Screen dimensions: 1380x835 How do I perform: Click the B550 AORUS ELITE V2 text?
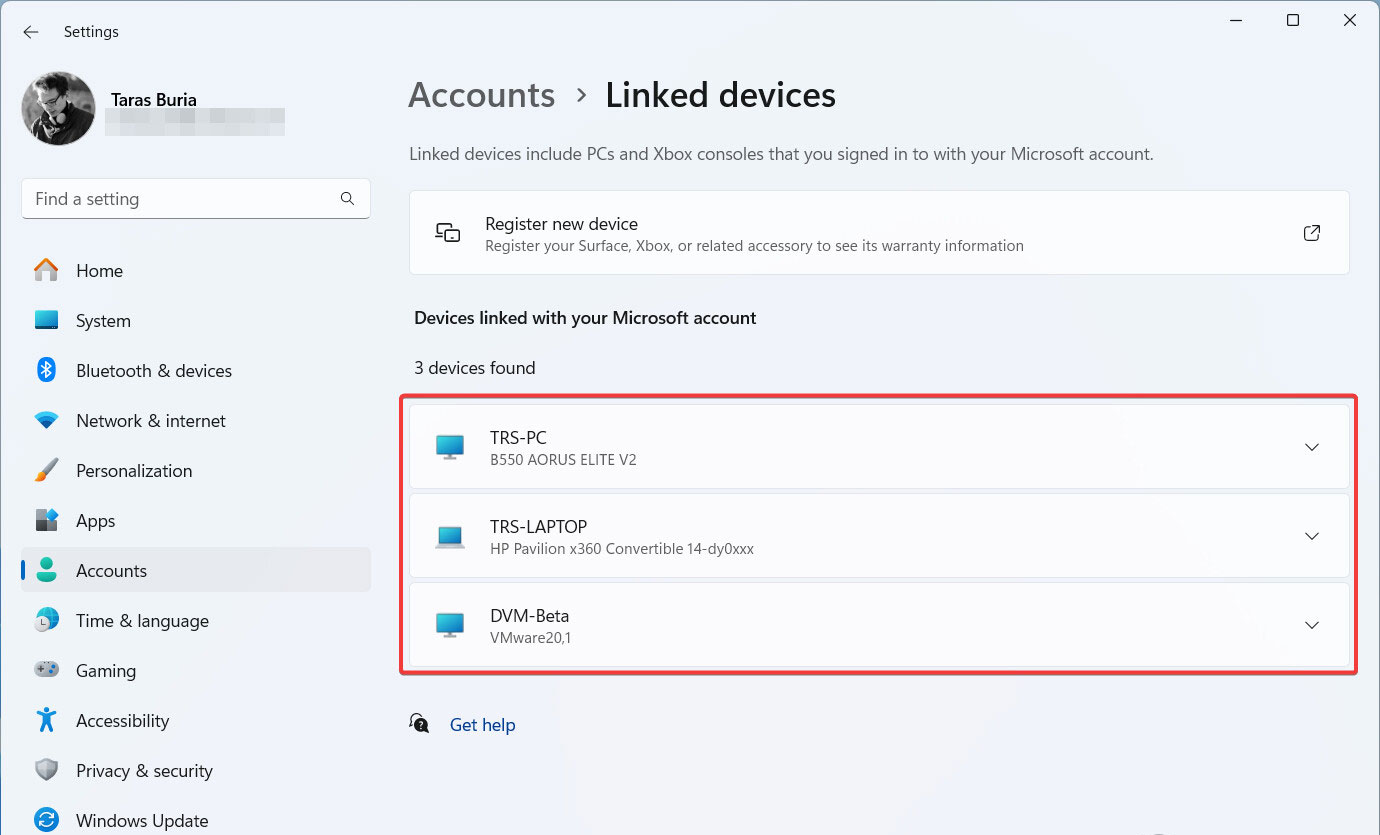tap(563, 460)
